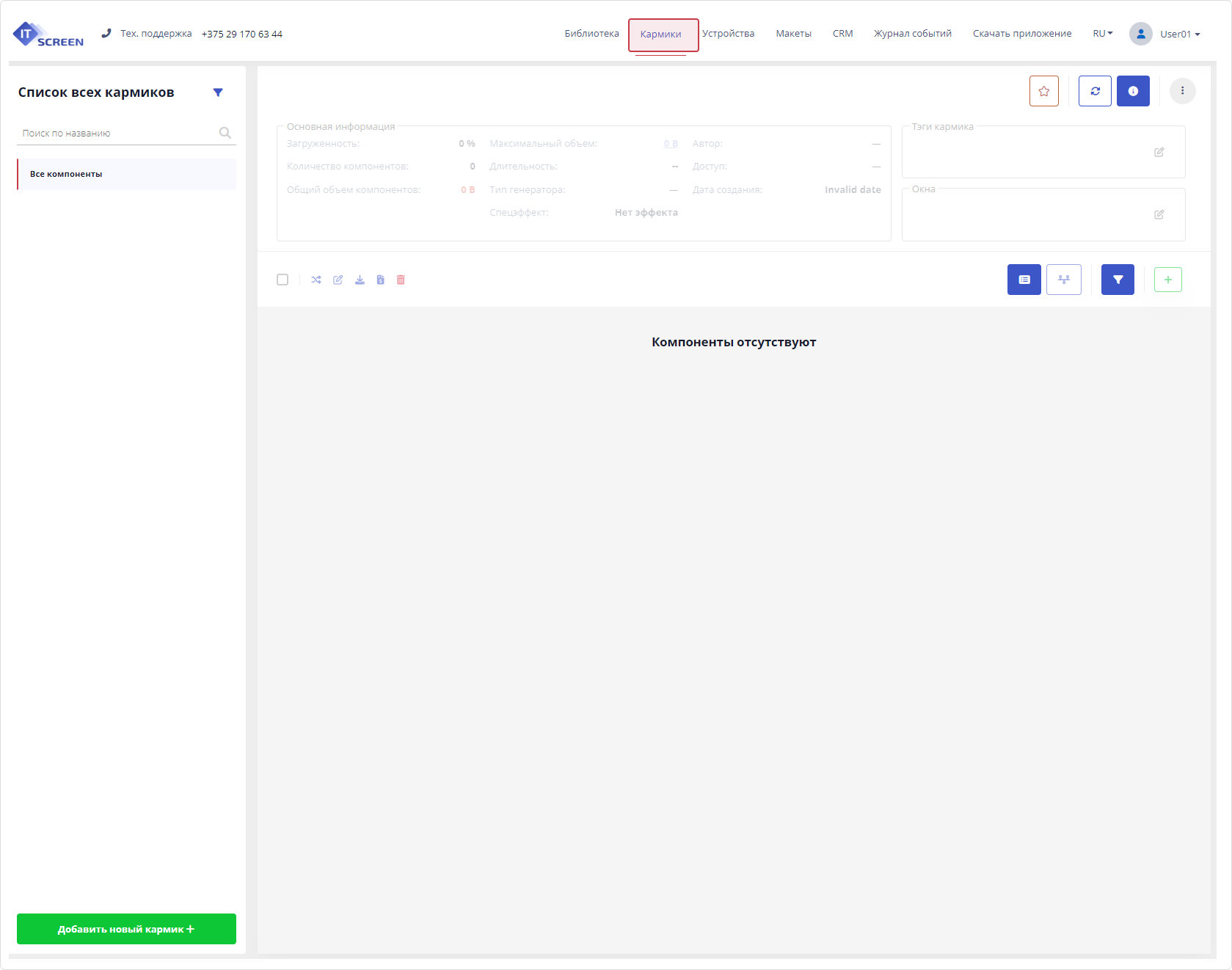
Task: Click the star favorite button
Action: tap(1043, 91)
